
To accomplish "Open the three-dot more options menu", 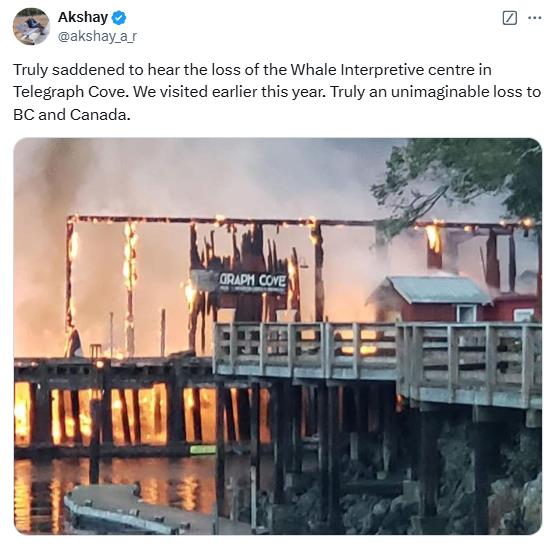I will [534, 18].
